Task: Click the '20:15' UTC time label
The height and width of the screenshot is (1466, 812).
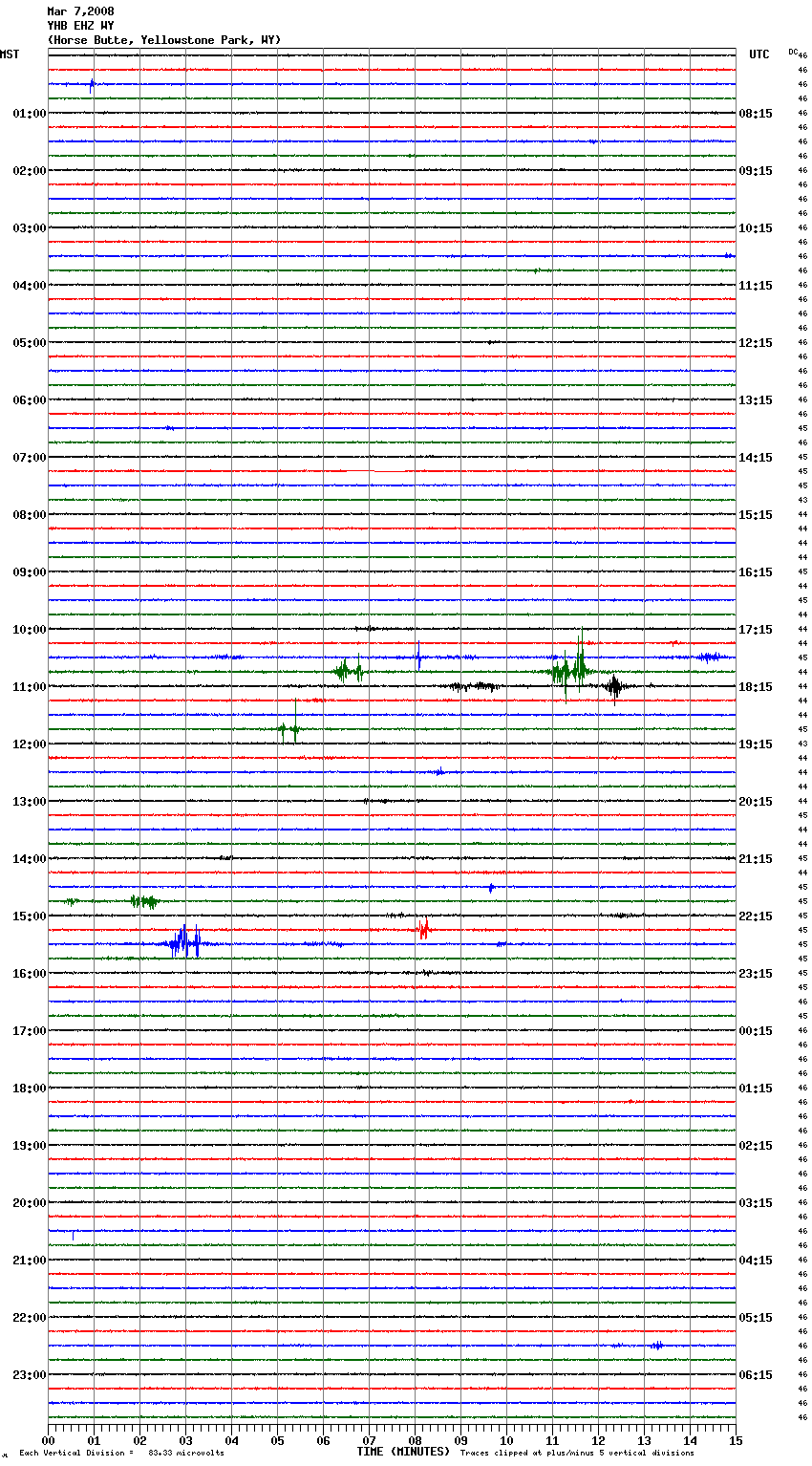Action: coord(756,802)
